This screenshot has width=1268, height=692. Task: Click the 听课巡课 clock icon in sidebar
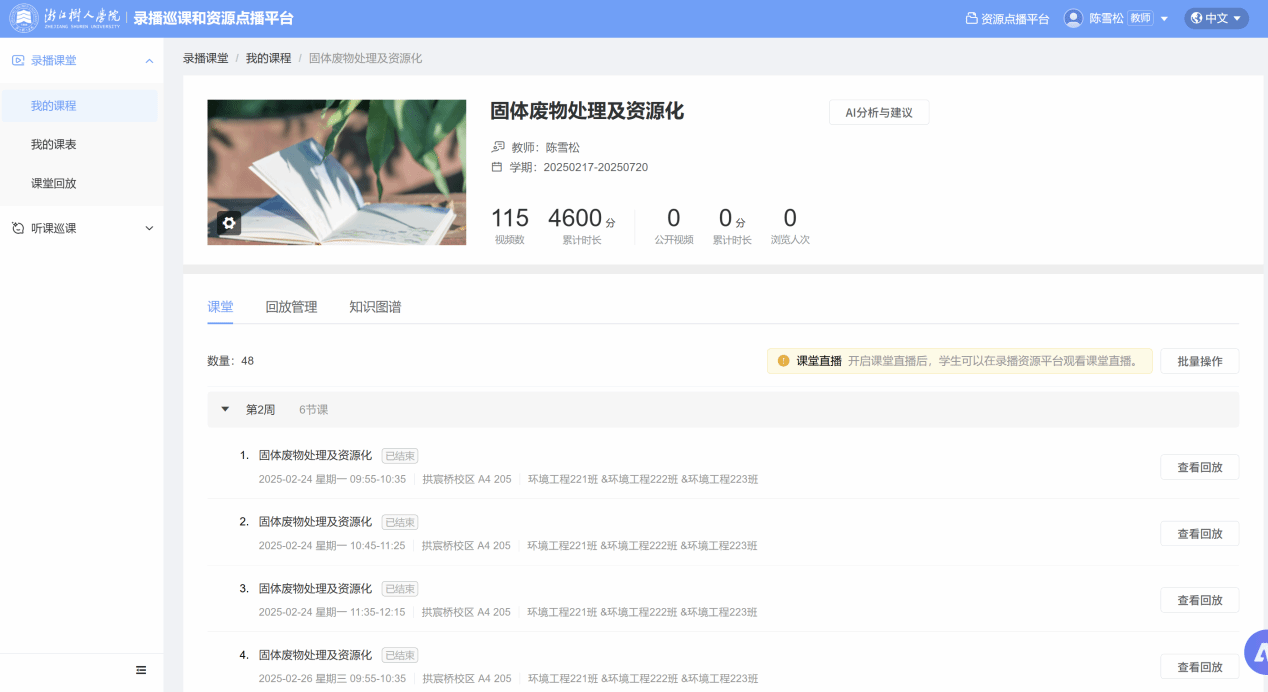(17, 228)
